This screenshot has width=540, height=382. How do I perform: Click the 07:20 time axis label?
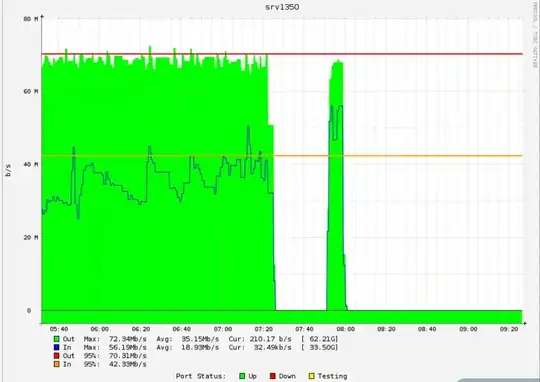pyautogui.click(x=264, y=329)
